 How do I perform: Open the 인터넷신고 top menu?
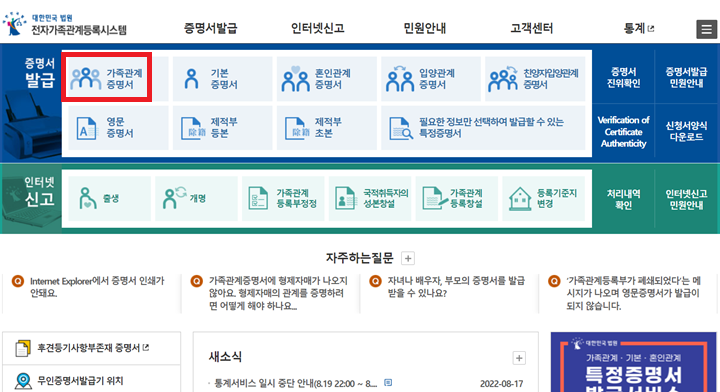318,28
